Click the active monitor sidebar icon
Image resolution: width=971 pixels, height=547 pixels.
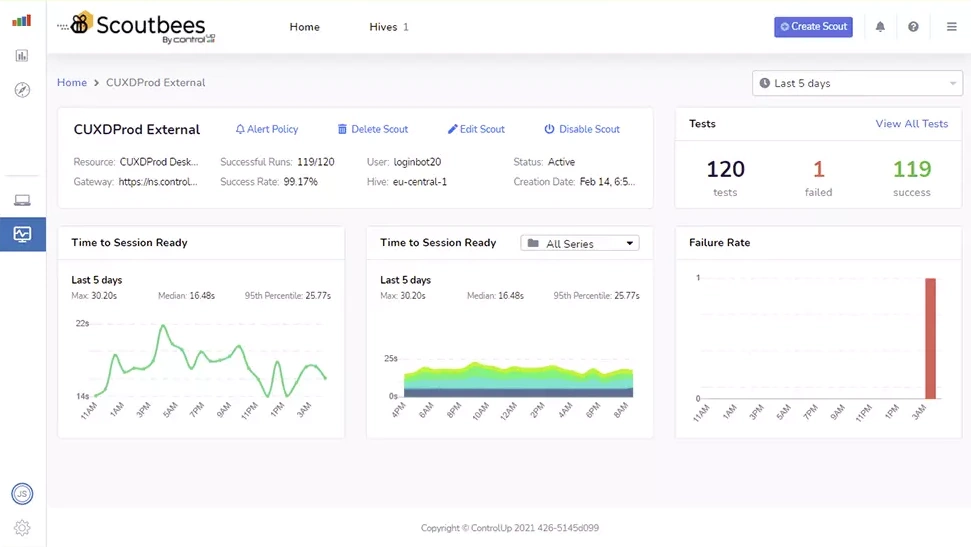coord(22,235)
